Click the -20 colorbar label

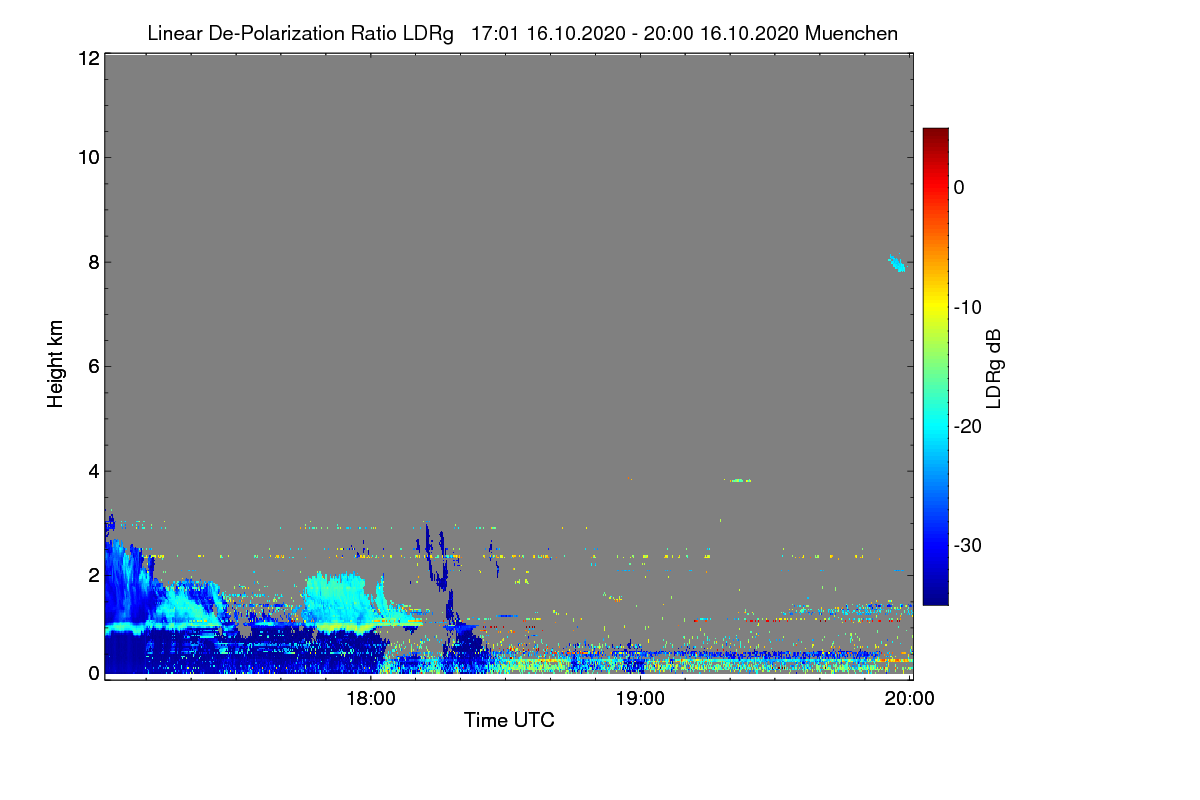pos(967,426)
